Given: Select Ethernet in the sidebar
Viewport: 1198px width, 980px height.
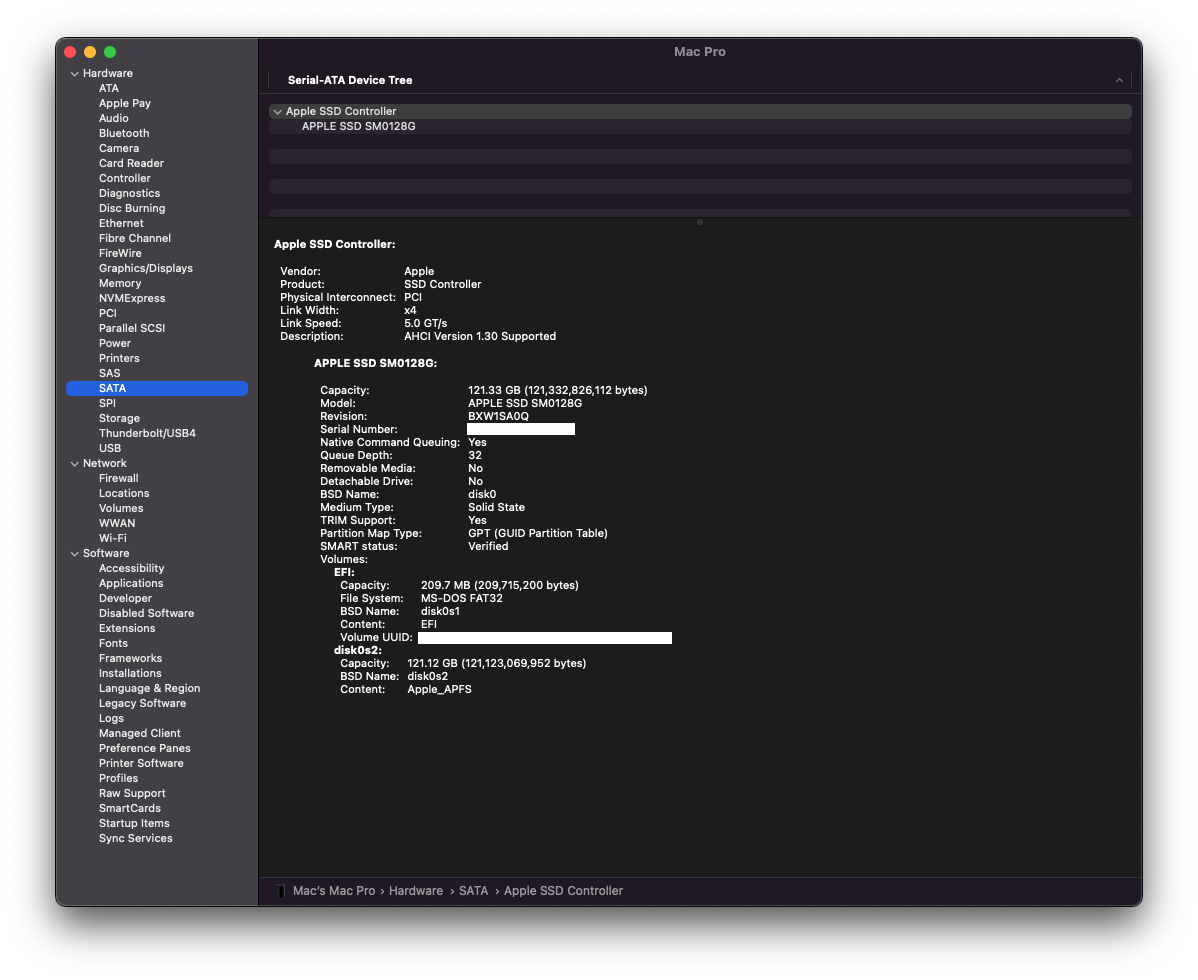Looking at the screenshot, I should click(x=121, y=223).
